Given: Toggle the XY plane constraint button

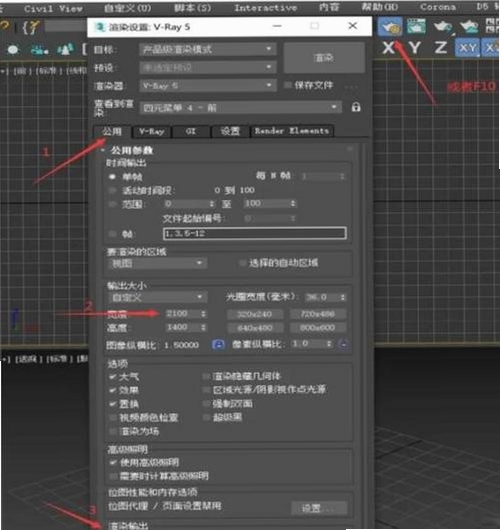Looking at the screenshot, I should coord(467,48).
